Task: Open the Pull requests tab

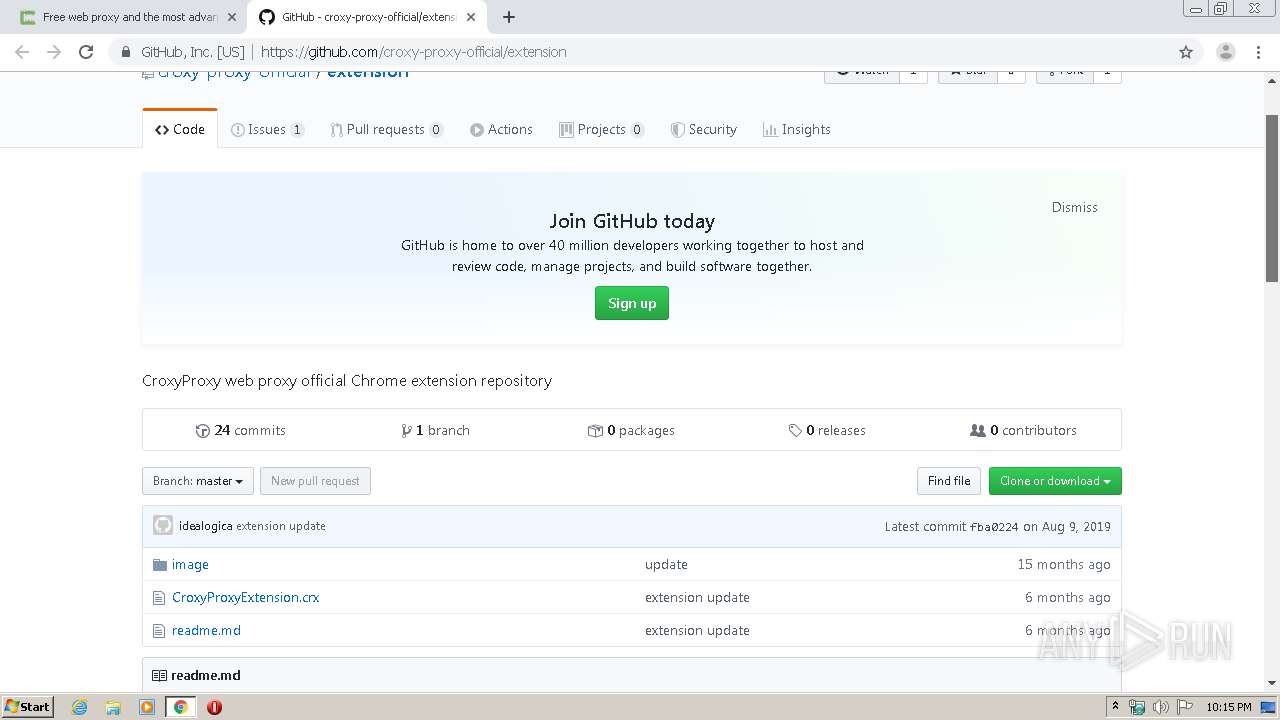Action: coord(386,129)
